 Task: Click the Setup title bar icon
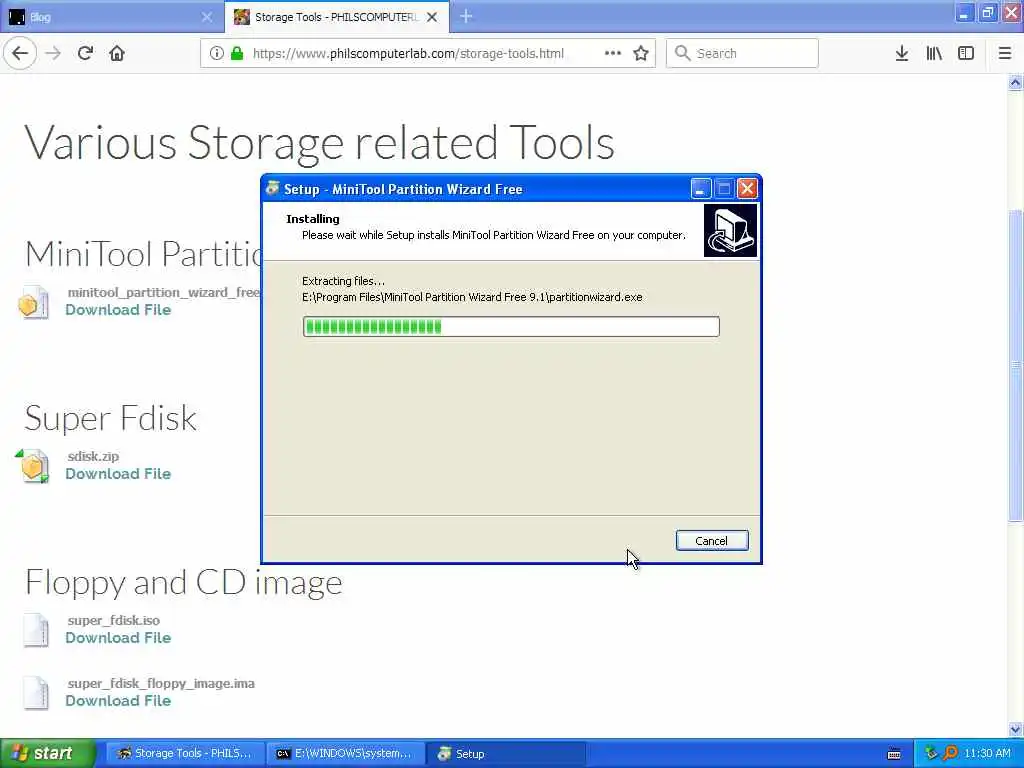point(273,188)
